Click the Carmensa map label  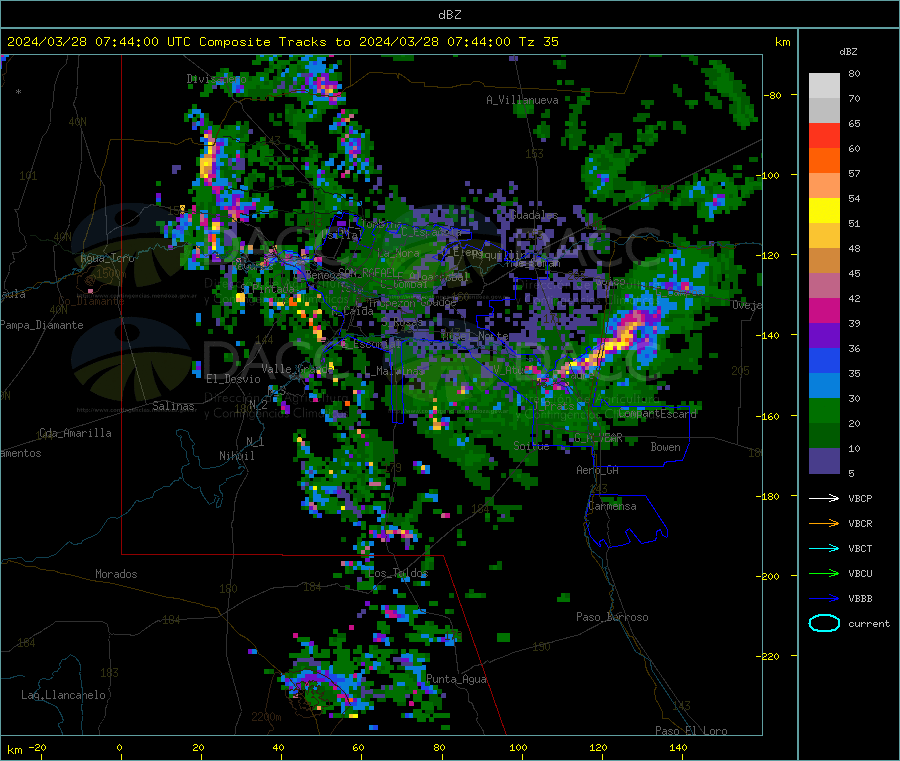tap(612, 507)
